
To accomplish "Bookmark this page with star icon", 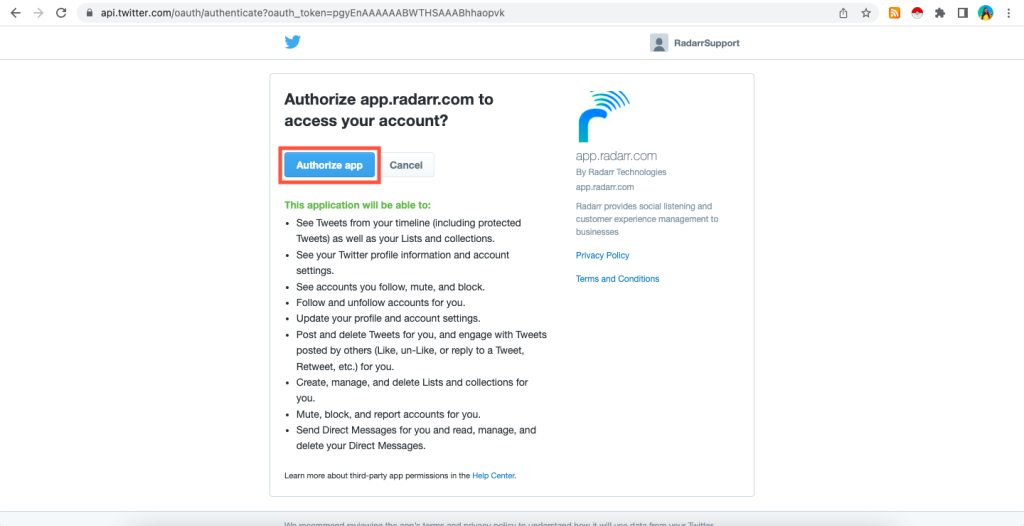I will [x=866, y=13].
